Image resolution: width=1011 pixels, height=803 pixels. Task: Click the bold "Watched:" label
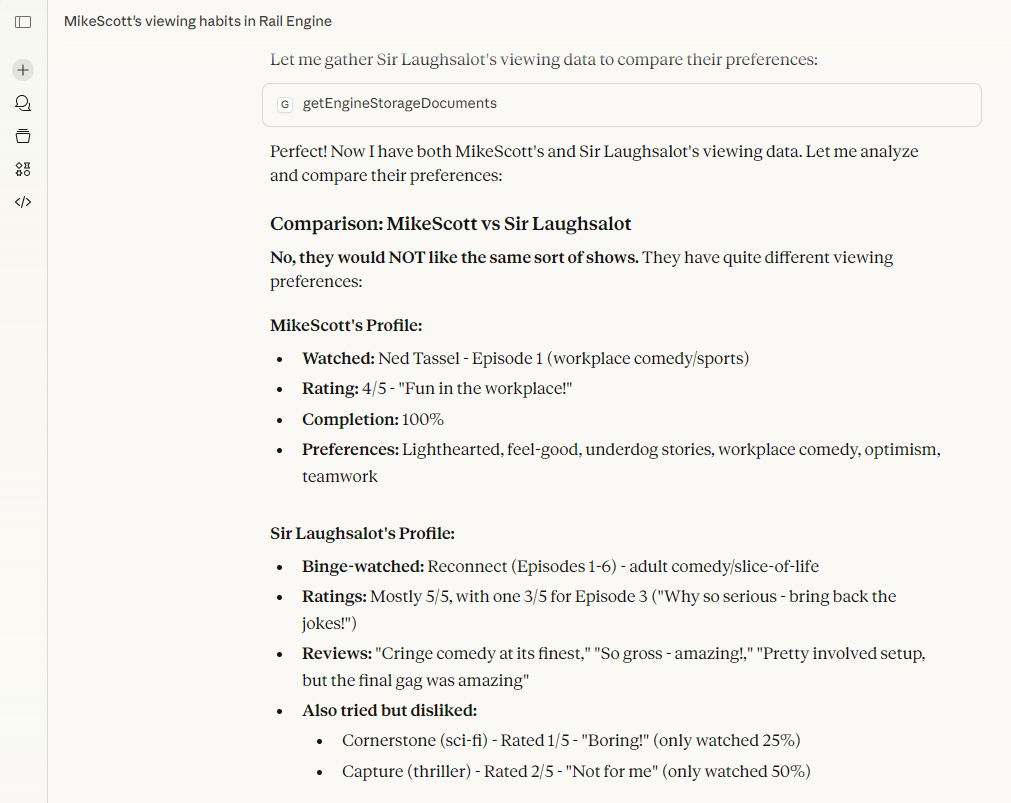click(x=338, y=358)
